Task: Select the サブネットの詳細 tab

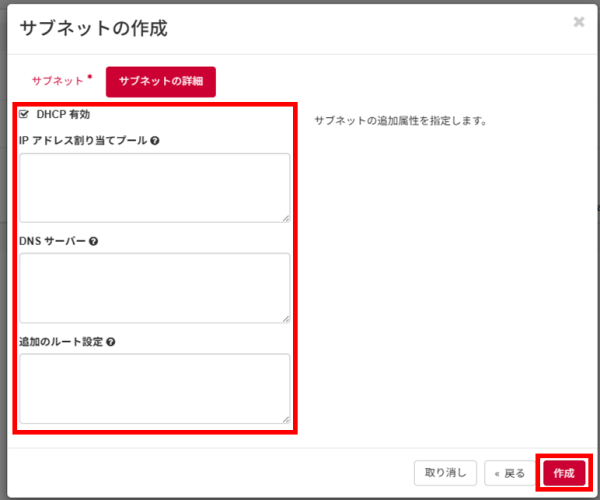Action: 161,82
